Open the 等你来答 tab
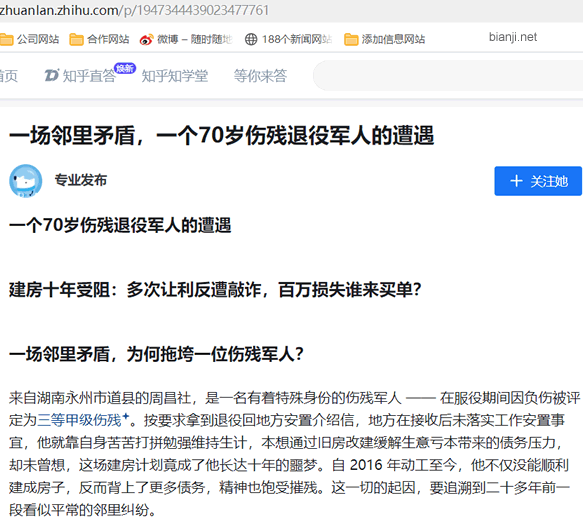Image resolution: width=583 pixels, height=524 pixels. pos(260,76)
